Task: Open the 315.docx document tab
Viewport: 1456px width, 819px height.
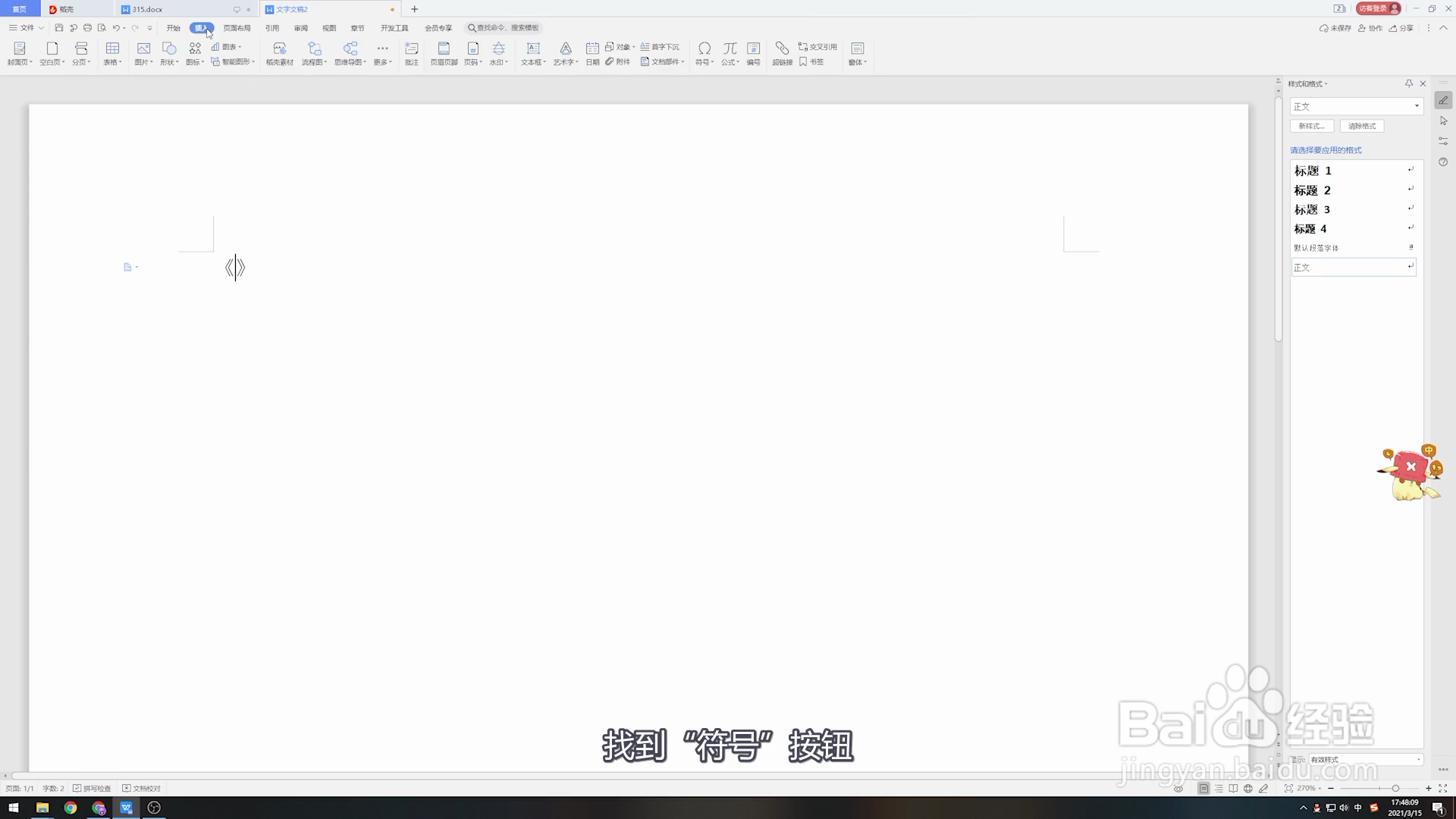Action: [147, 9]
